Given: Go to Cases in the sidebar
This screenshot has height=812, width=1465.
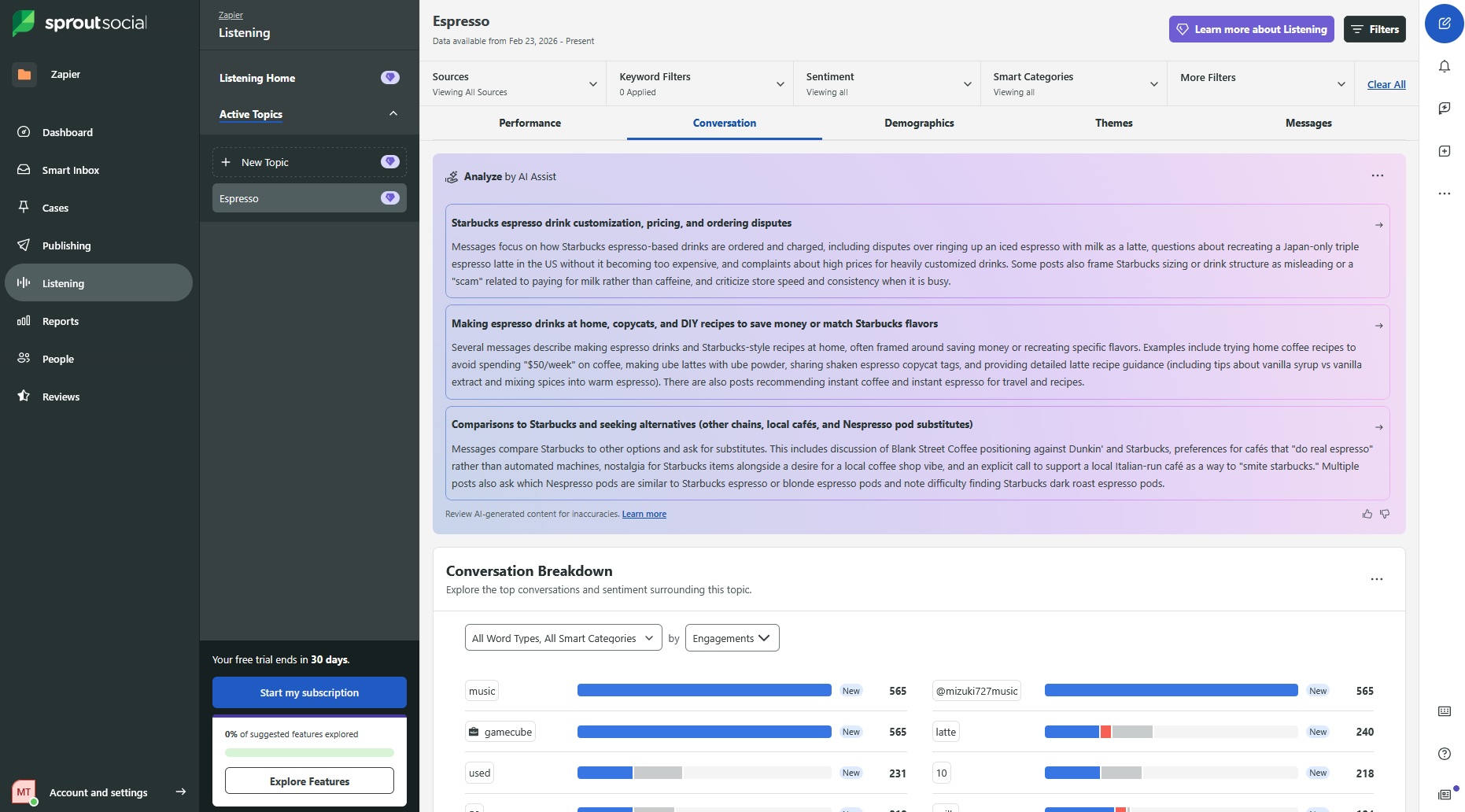Looking at the screenshot, I should [98, 208].
